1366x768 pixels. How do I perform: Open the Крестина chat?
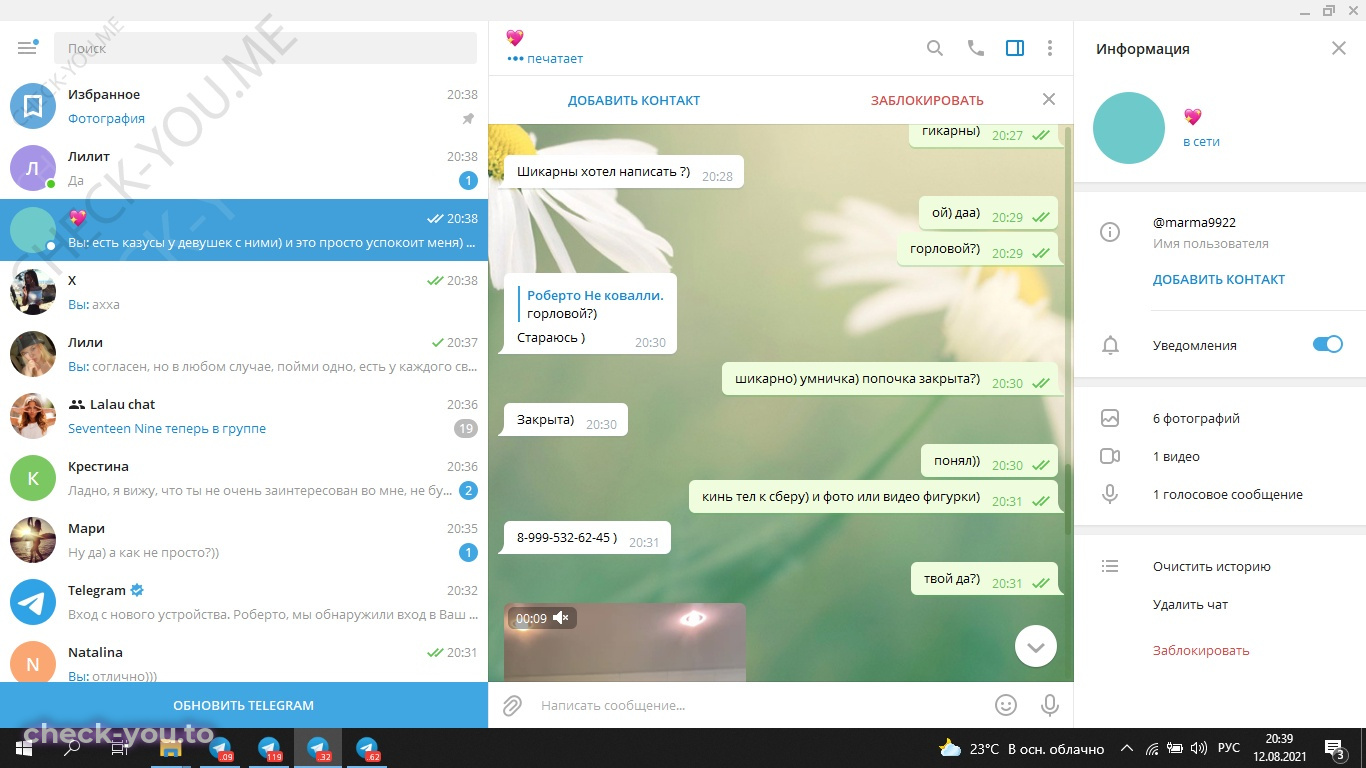pos(244,478)
